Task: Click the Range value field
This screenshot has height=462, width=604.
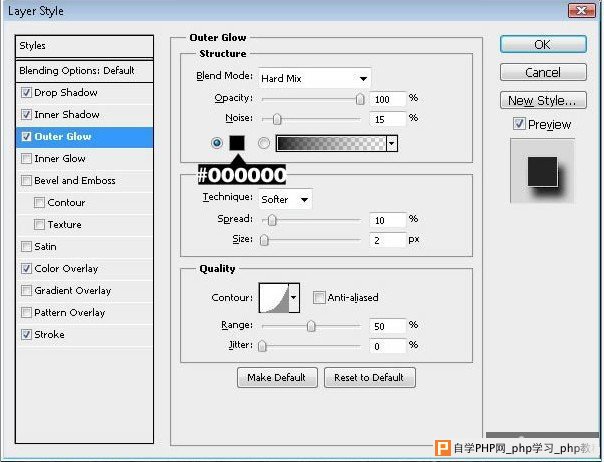Action: 387,326
